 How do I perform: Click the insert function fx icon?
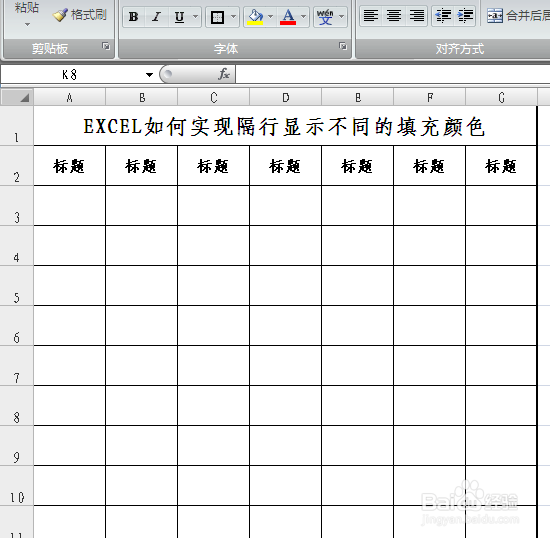(x=224, y=74)
